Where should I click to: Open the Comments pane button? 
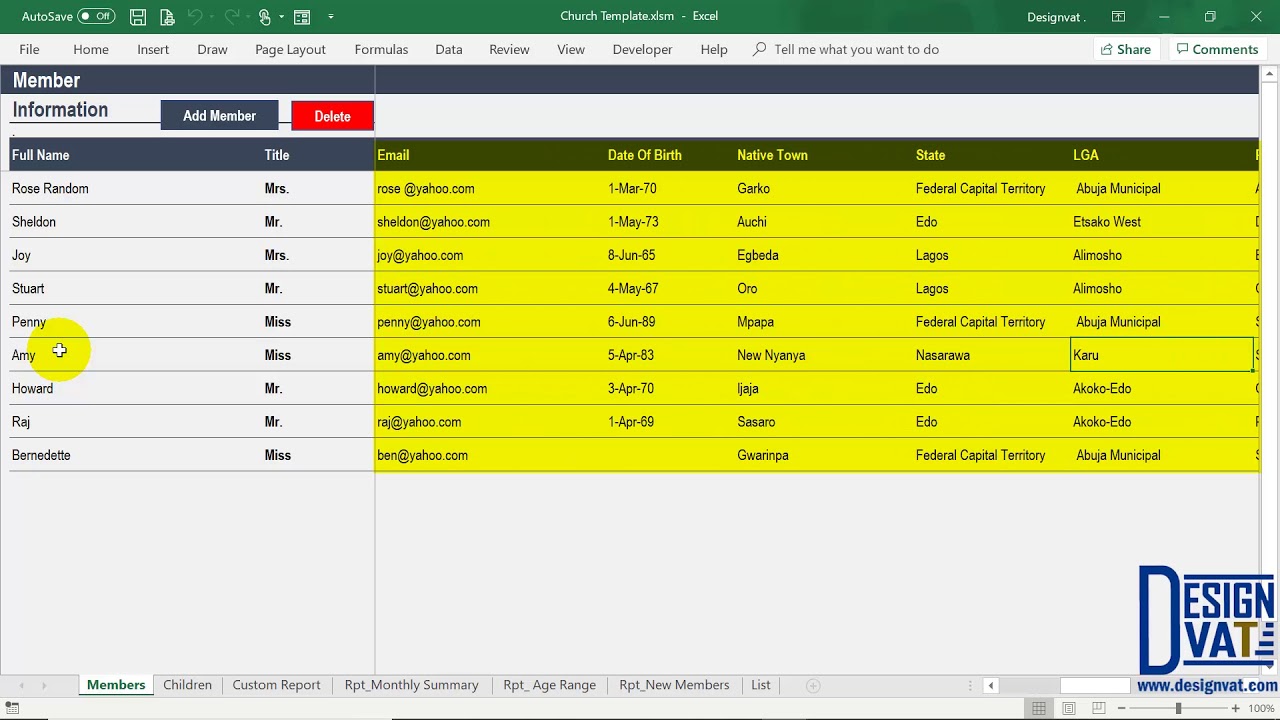(1217, 49)
